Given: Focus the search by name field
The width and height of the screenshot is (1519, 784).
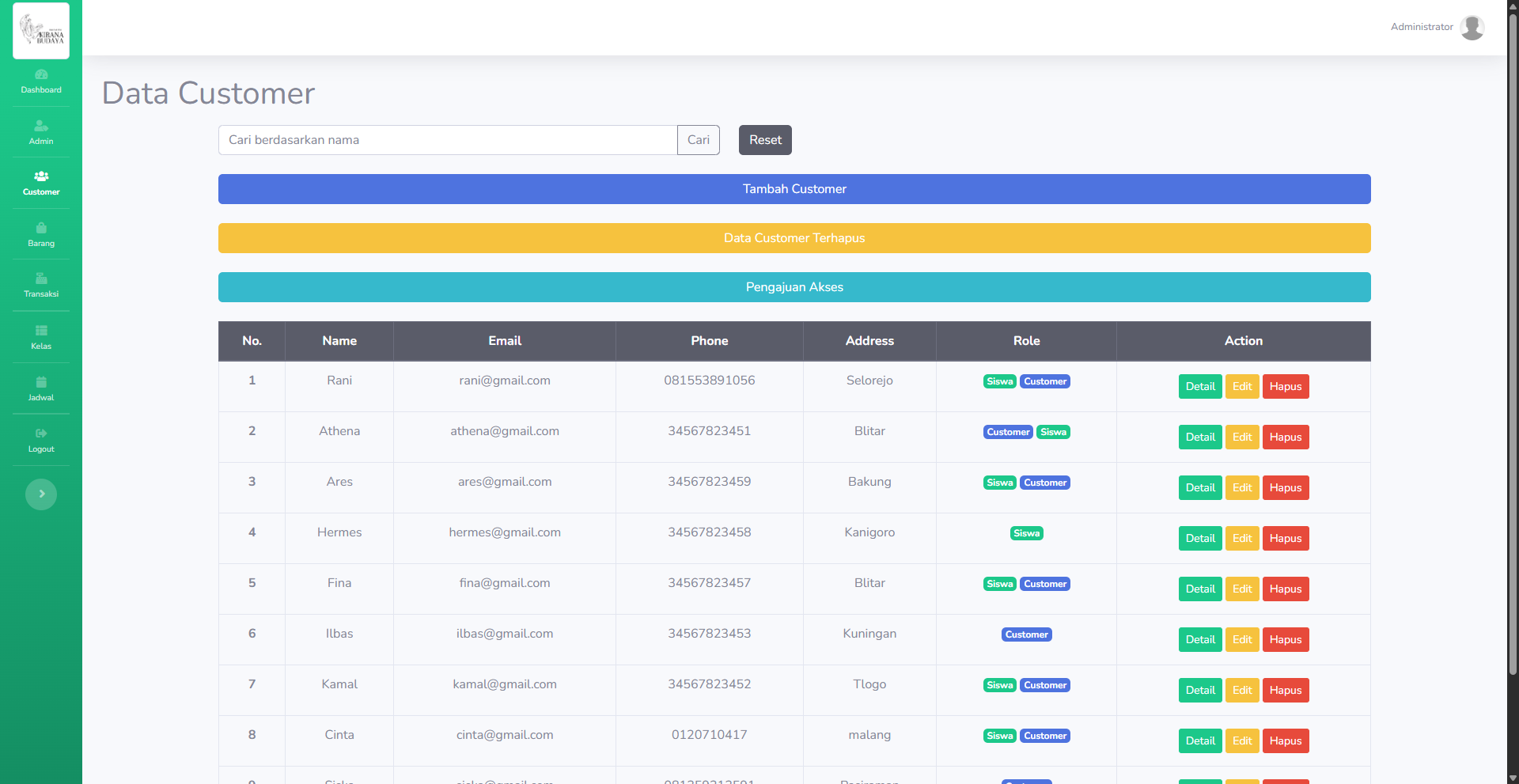Looking at the screenshot, I should [x=447, y=140].
